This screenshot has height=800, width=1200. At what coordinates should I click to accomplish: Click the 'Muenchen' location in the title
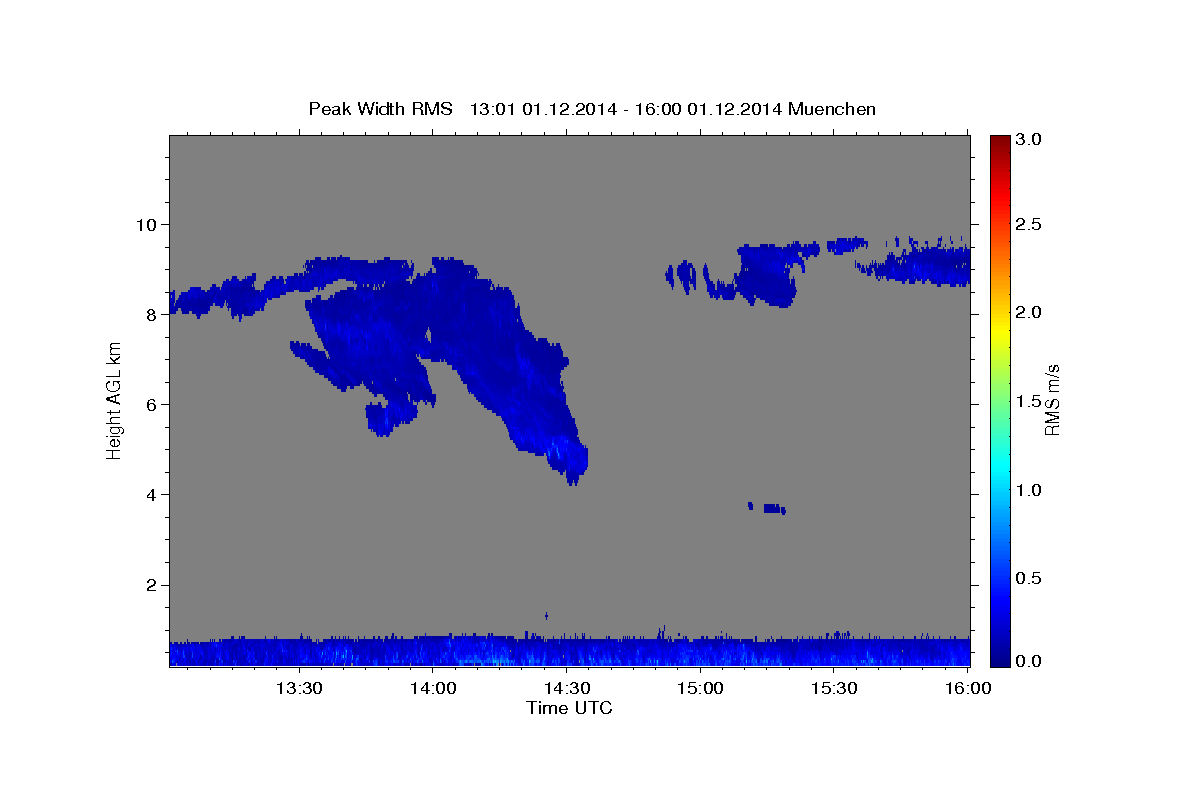(x=832, y=109)
